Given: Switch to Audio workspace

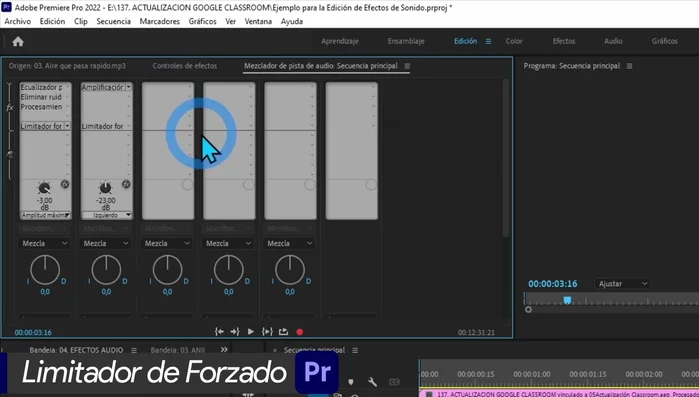Looking at the screenshot, I should click(x=613, y=41).
